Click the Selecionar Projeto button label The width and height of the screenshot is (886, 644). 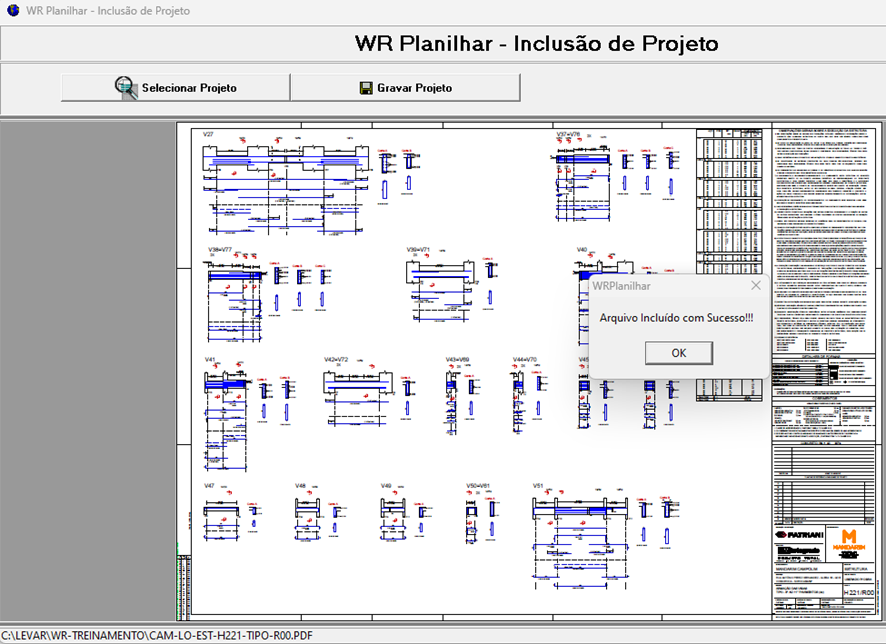189,88
